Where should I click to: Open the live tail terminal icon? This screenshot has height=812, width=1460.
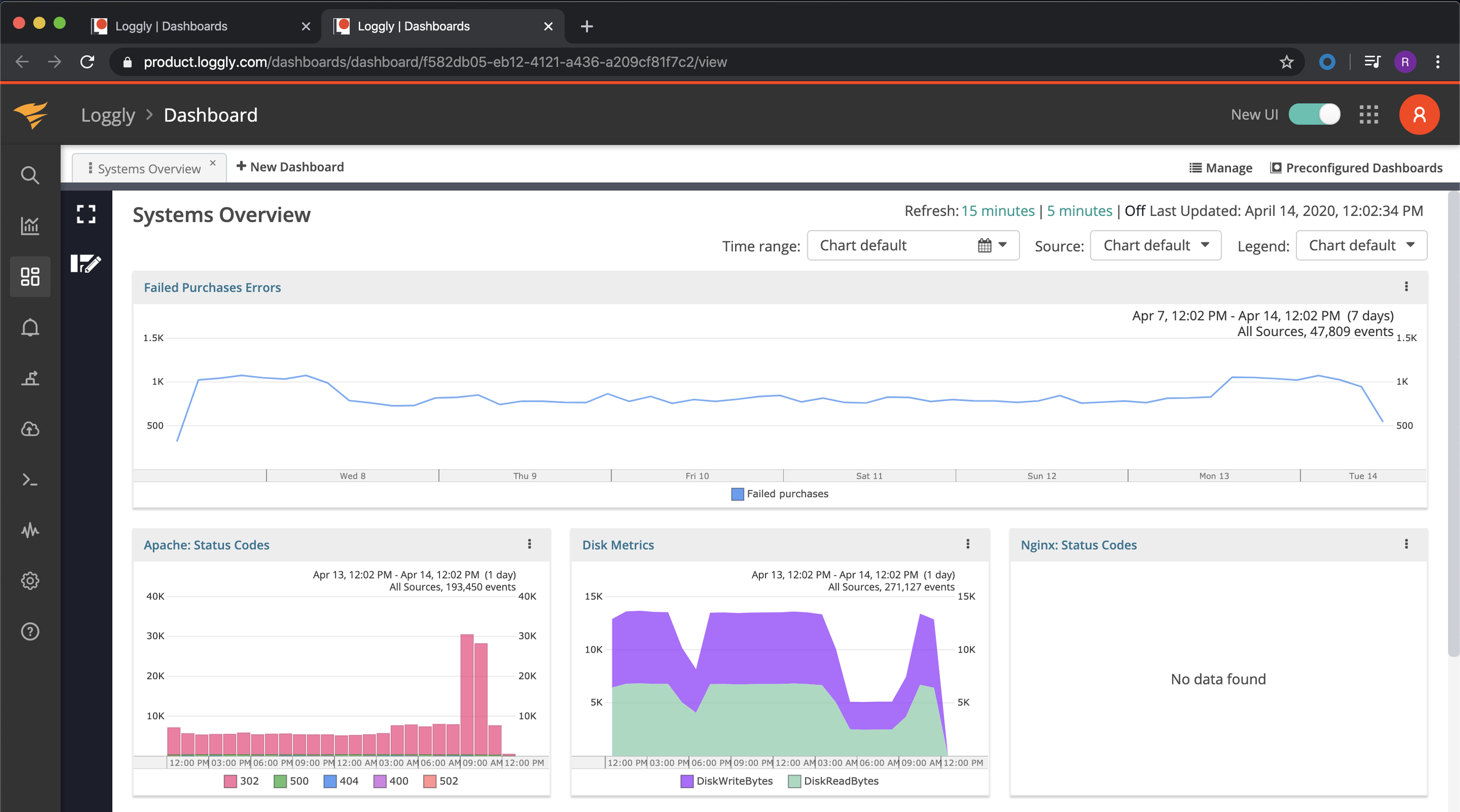[x=29, y=480]
